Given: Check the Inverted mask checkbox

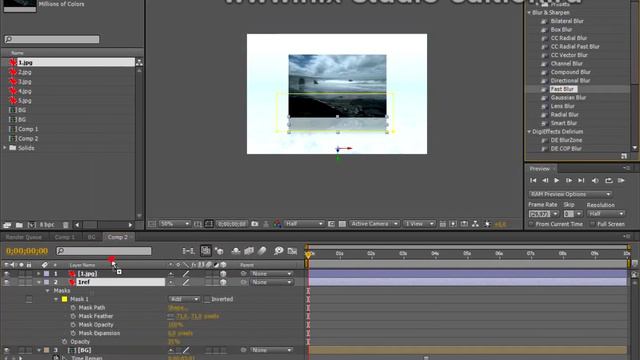Looking at the screenshot, I should tap(207, 300).
